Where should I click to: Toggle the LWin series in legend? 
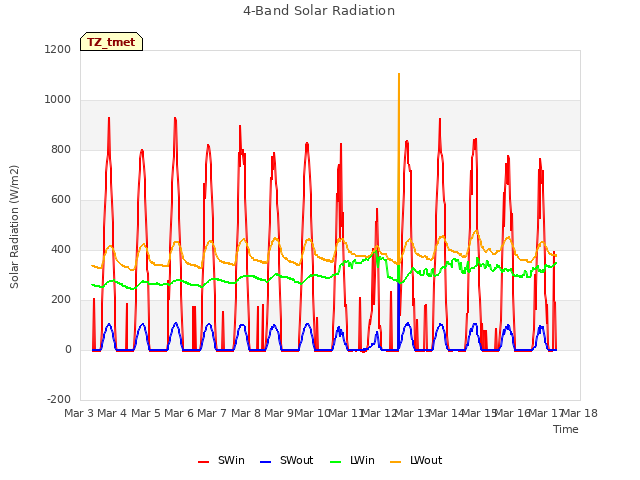tap(352, 460)
